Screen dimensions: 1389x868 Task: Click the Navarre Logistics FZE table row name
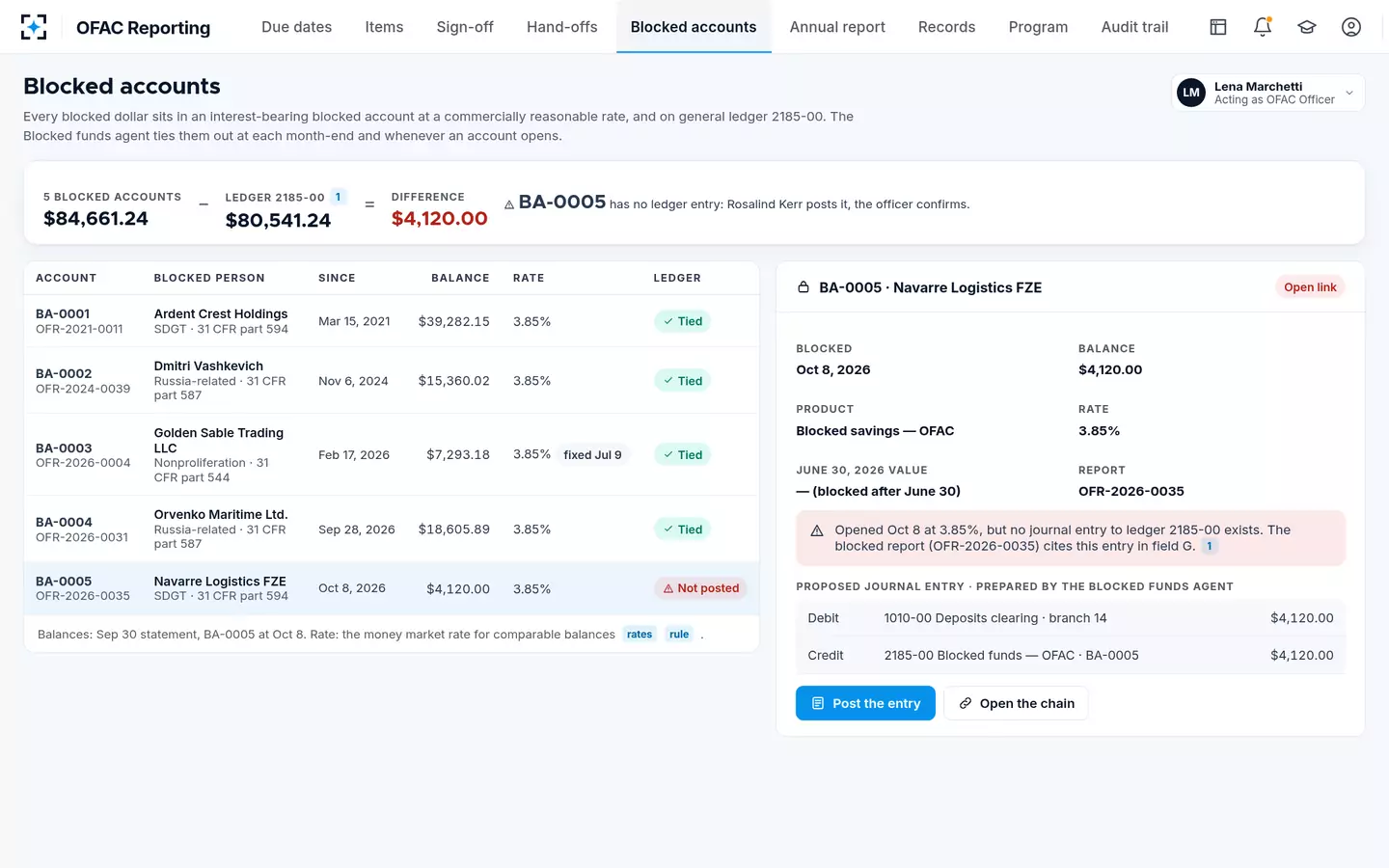point(220,582)
